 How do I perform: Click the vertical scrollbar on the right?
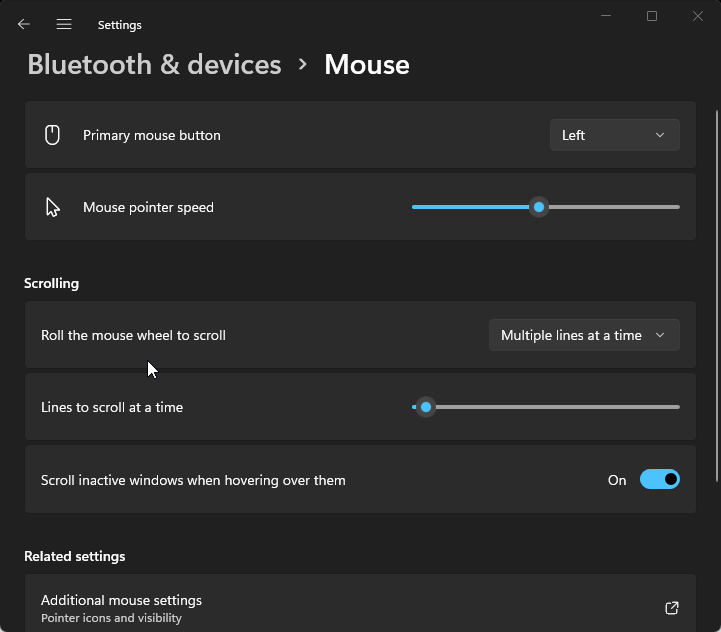[716, 296]
